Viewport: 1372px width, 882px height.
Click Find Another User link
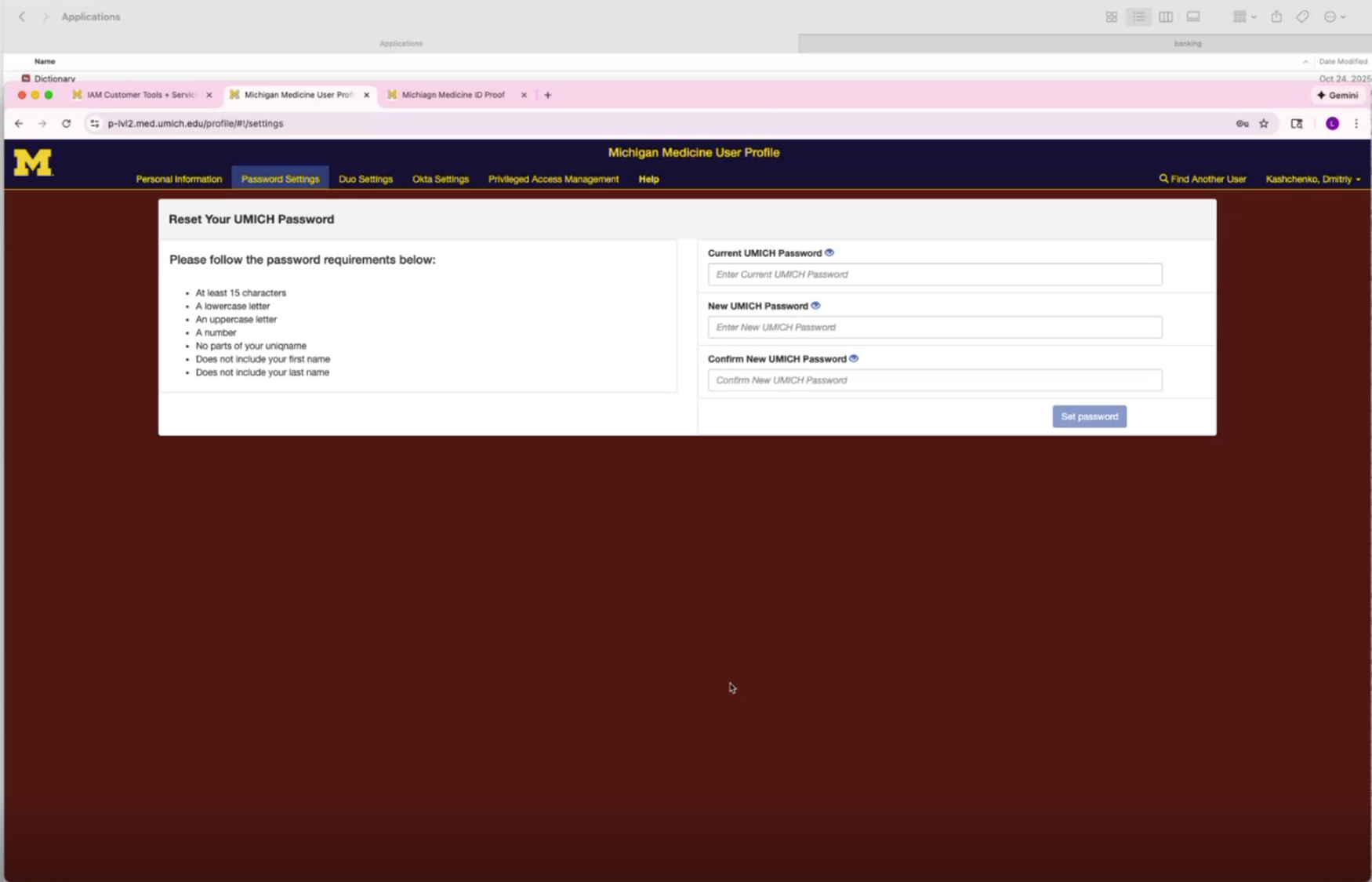coord(1203,180)
